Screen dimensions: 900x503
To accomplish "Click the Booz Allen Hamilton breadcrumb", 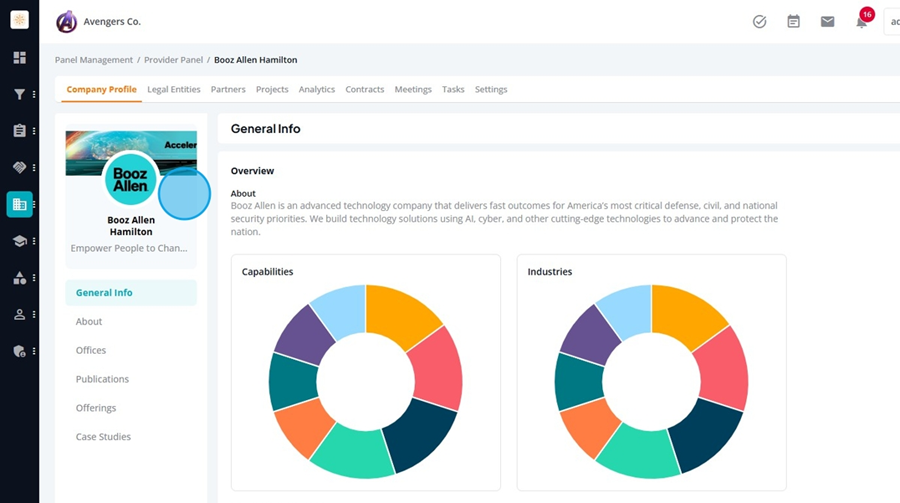I will (x=255, y=60).
